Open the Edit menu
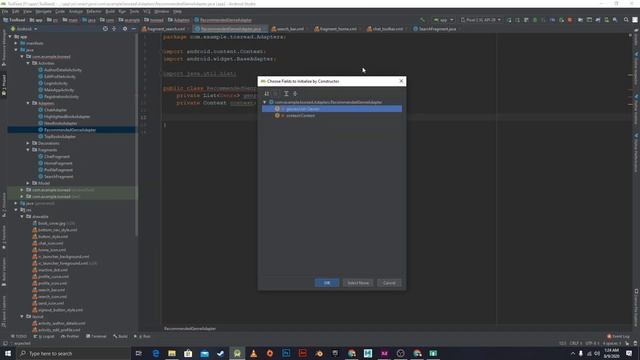640x360 pixels. coord(16,11)
